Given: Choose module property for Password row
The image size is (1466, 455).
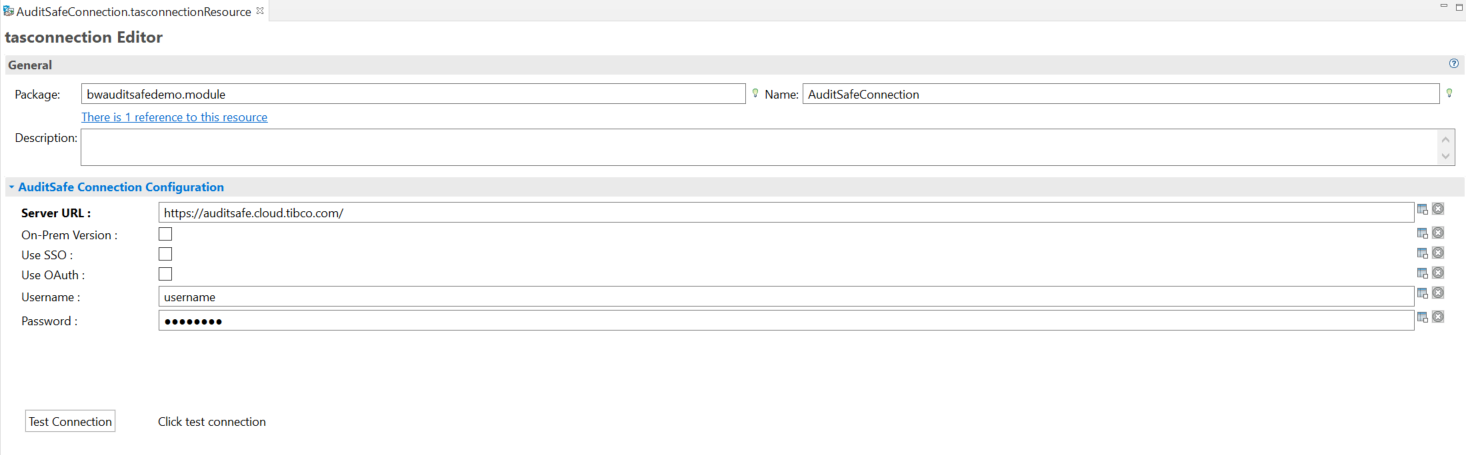Looking at the screenshot, I should (1422, 317).
